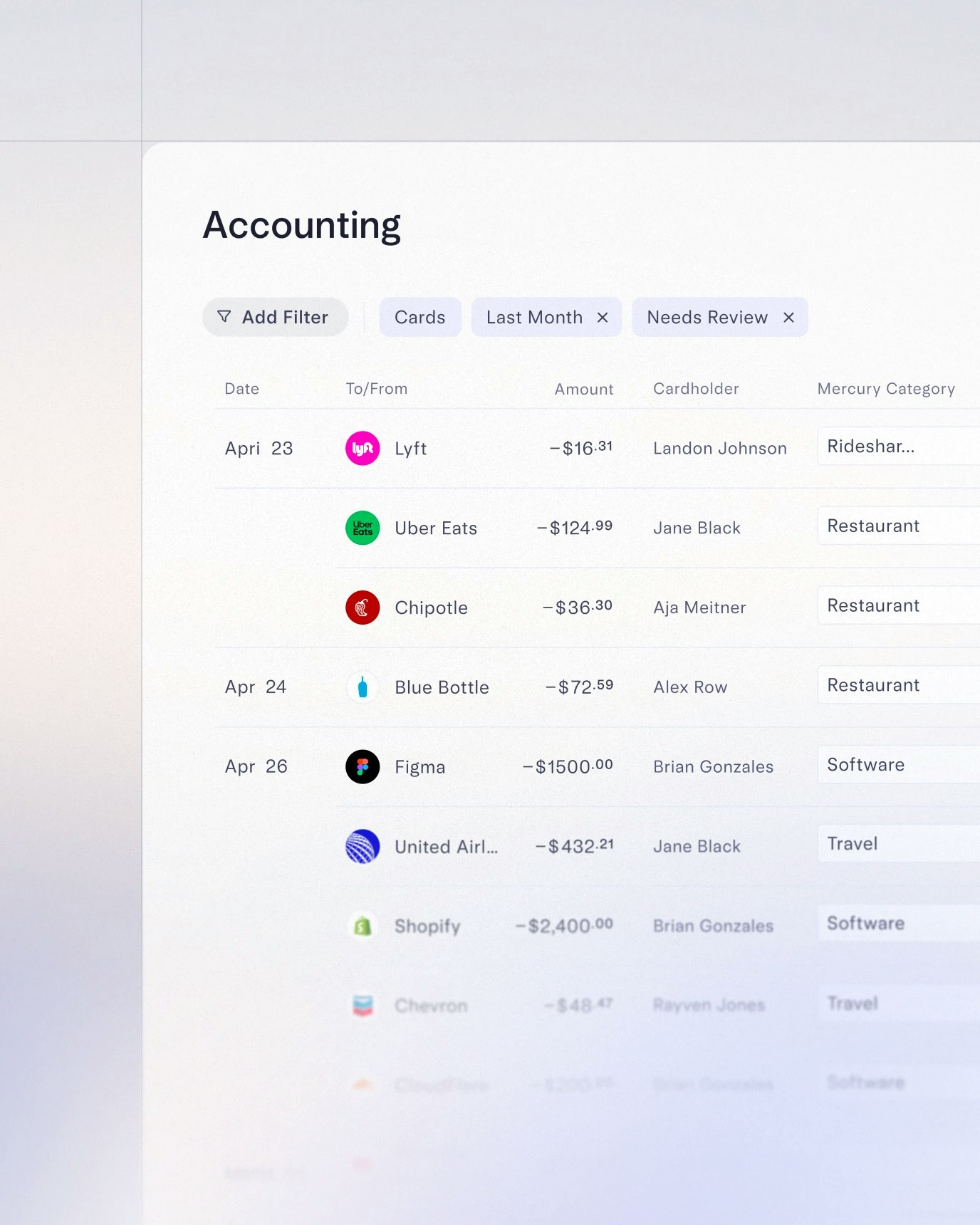Click the Uber Eats merchant logo
This screenshot has width=980, height=1225.
363,528
